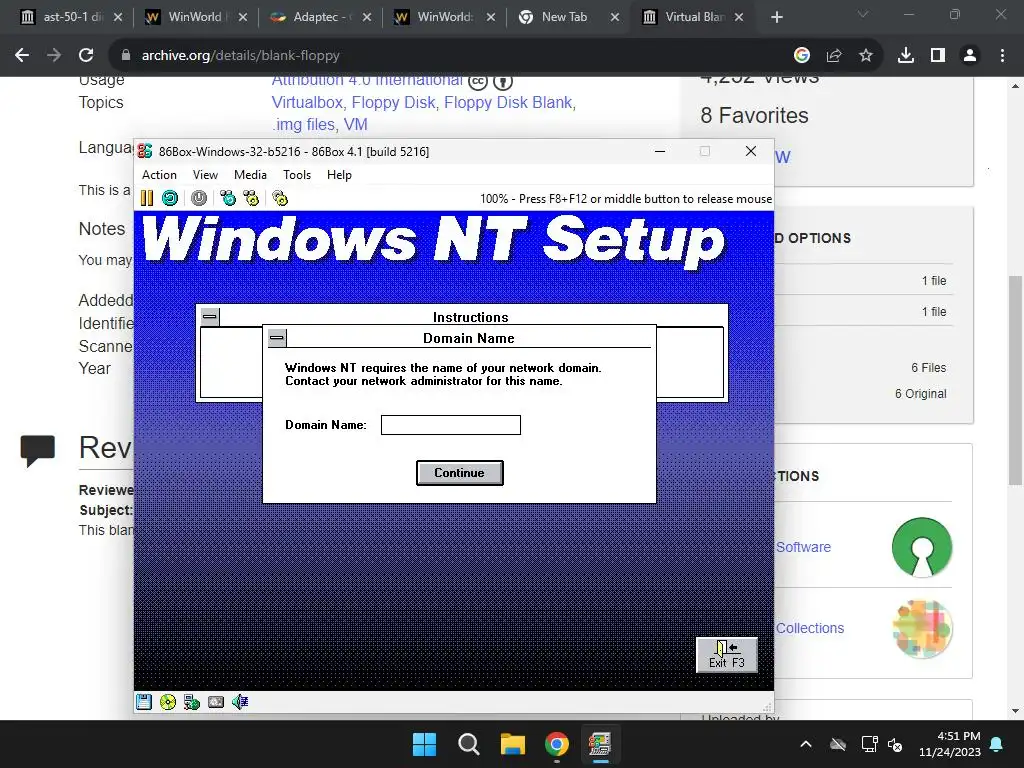Open notifications bell in system tray

(997, 744)
